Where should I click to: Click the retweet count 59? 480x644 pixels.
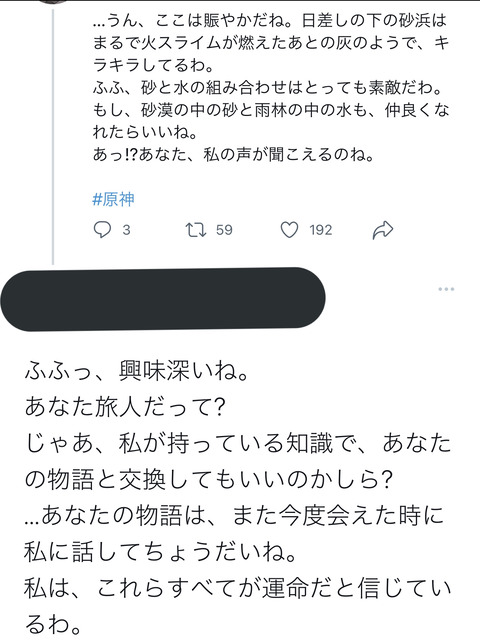coord(224,230)
